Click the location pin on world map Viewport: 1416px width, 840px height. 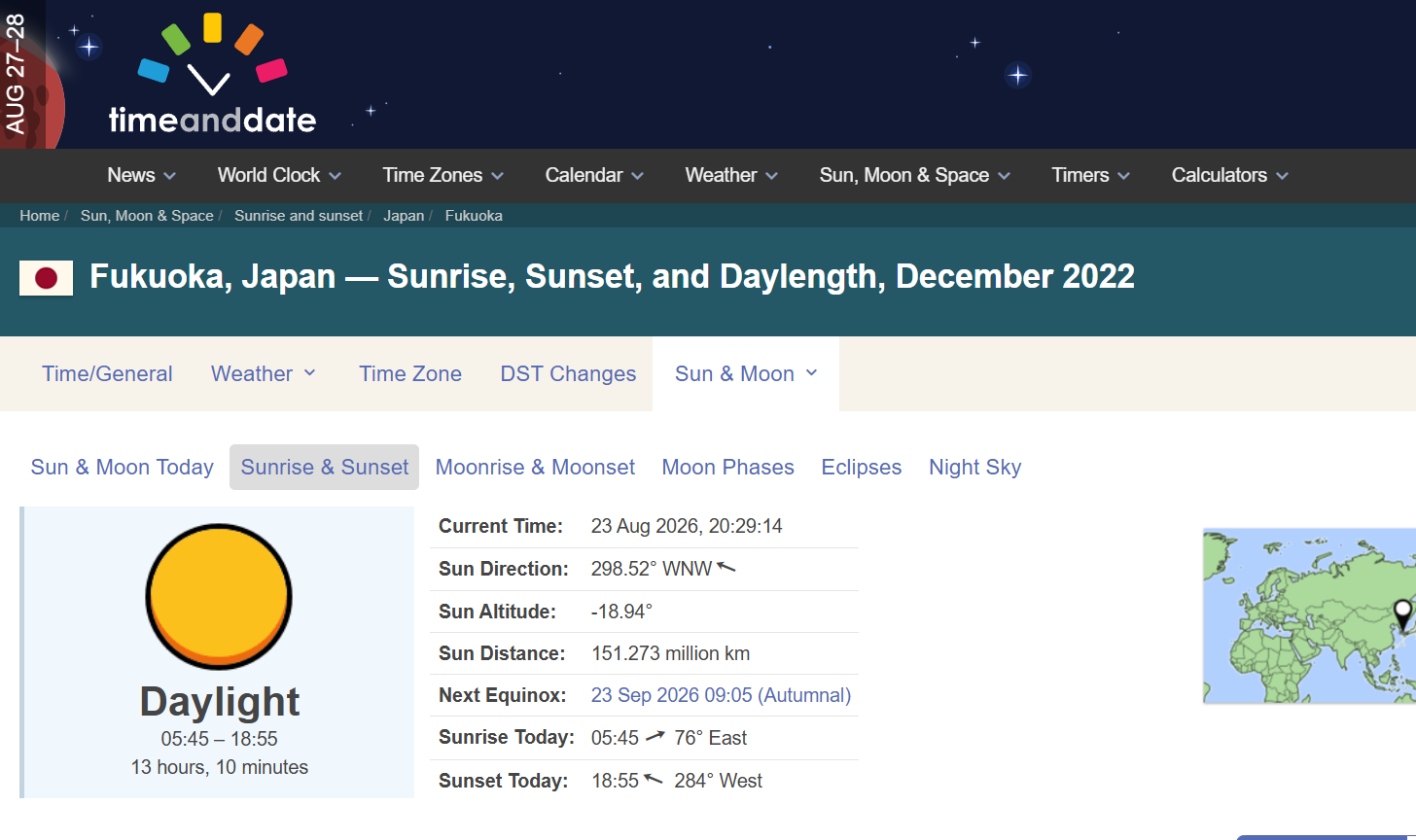click(x=1402, y=615)
